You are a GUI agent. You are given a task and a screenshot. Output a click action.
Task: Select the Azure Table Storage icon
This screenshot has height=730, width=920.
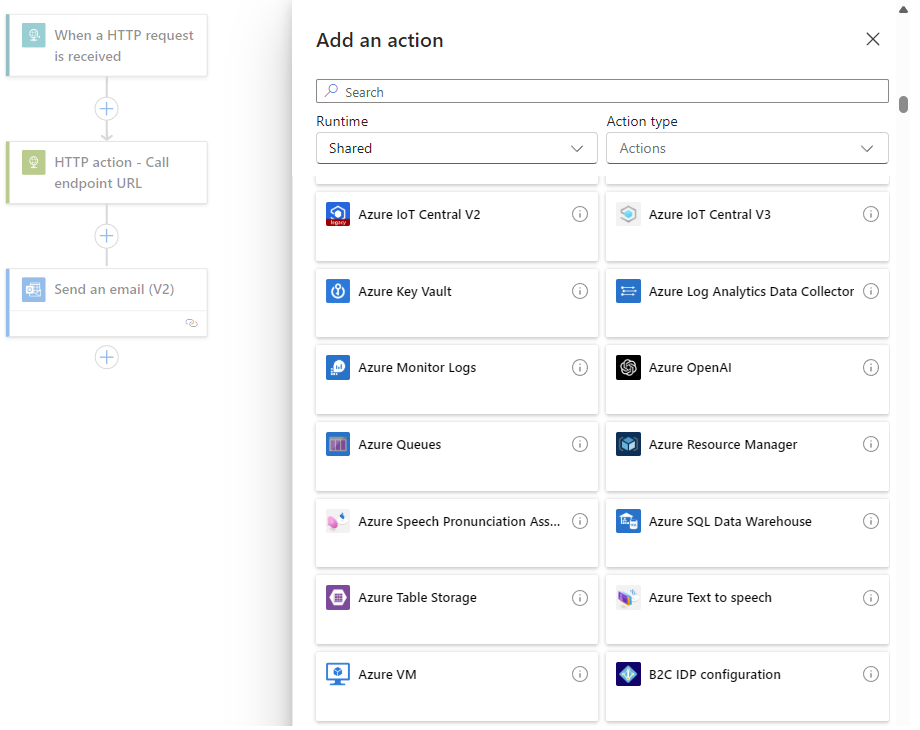(x=338, y=597)
